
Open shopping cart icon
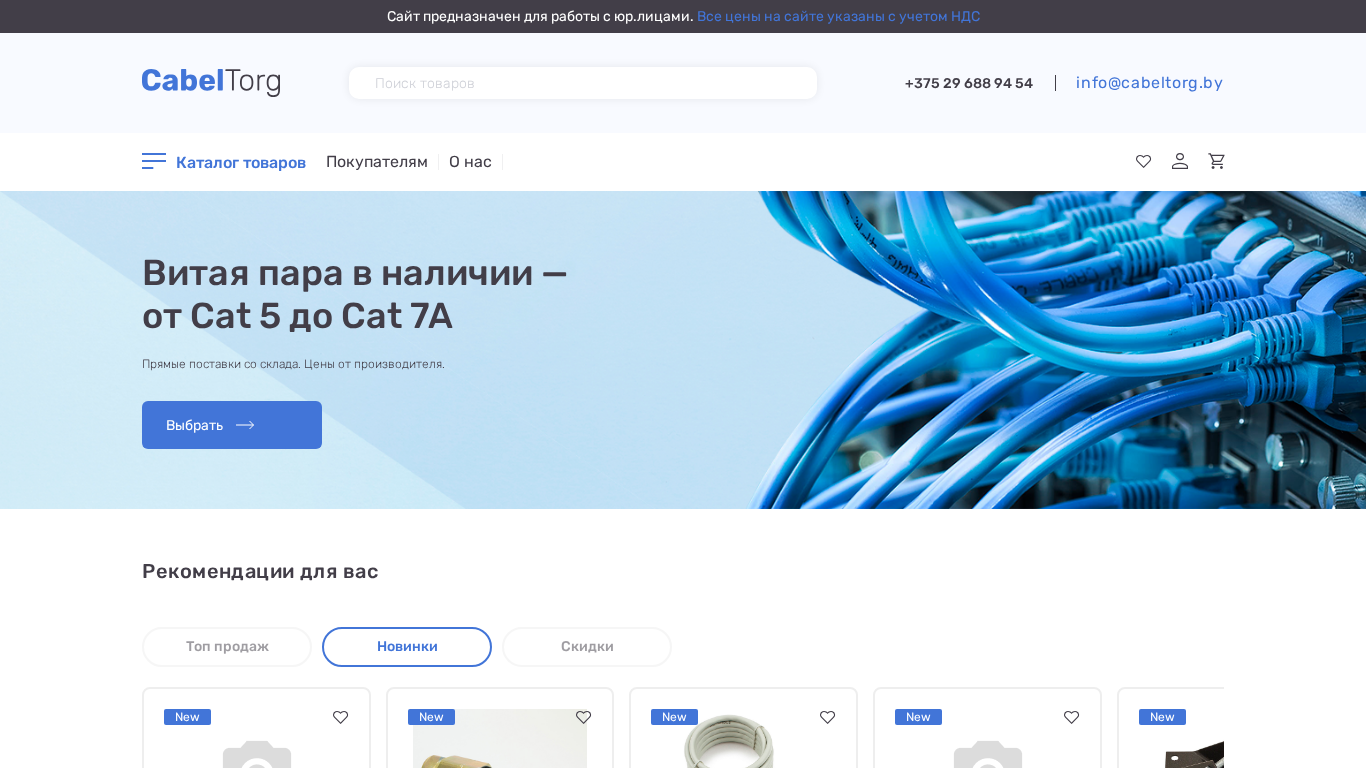coord(1216,161)
